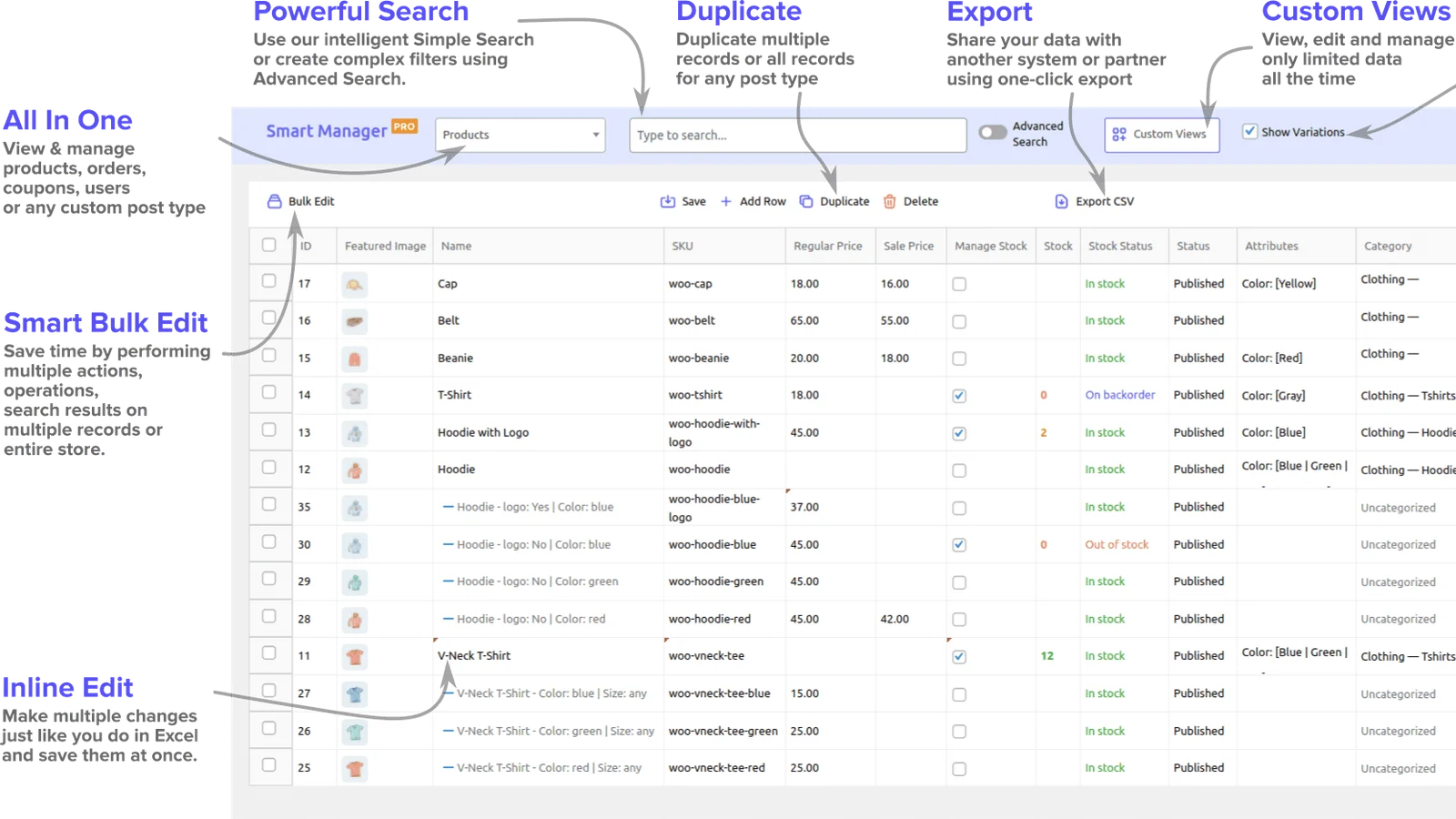1456x819 pixels.
Task: Select the row checkbox for Cap
Action: click(268, 281)
